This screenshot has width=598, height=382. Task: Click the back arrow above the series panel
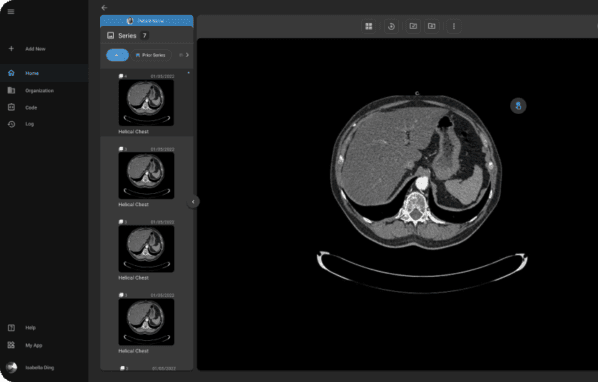[104, 8]
